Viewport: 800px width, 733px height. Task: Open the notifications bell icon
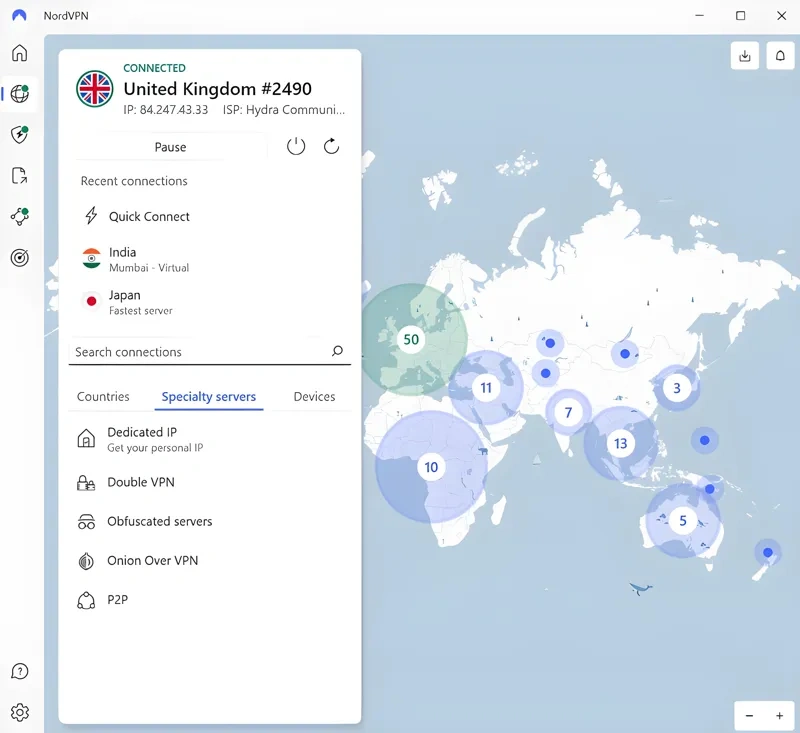[x=780, y=56]
